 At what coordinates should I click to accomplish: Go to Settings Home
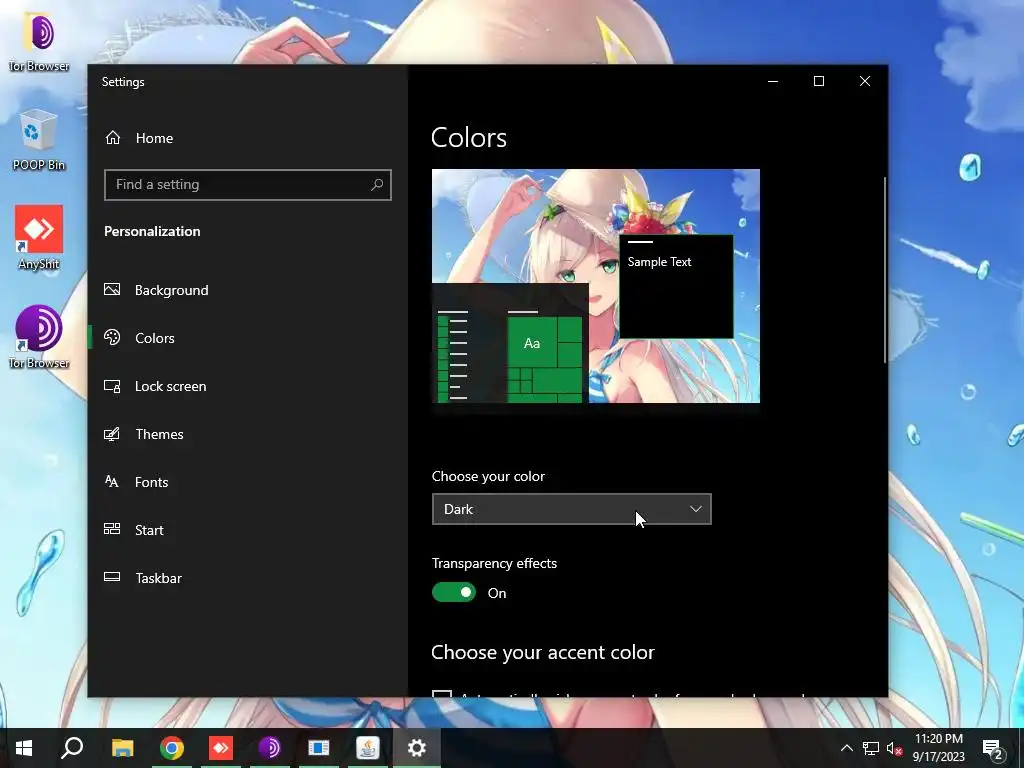tap(248, 138)
